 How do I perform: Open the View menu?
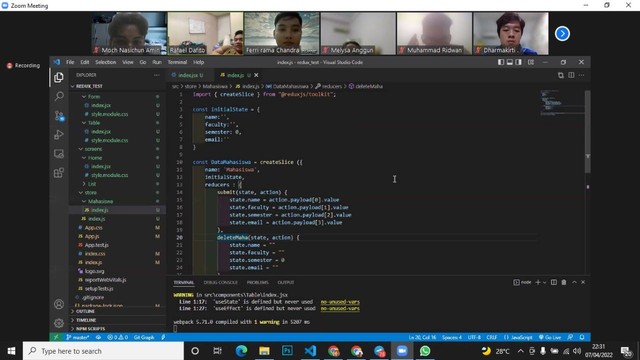pos(128,62)
